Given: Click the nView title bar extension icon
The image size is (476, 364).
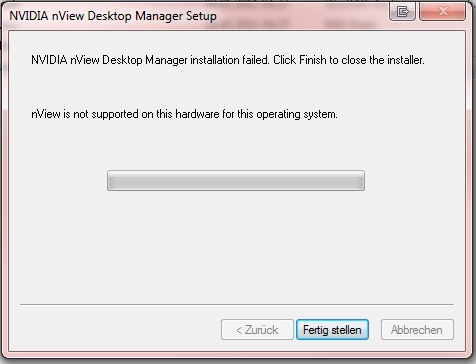Looking at the screenshot, I should [x=402, y=12].
